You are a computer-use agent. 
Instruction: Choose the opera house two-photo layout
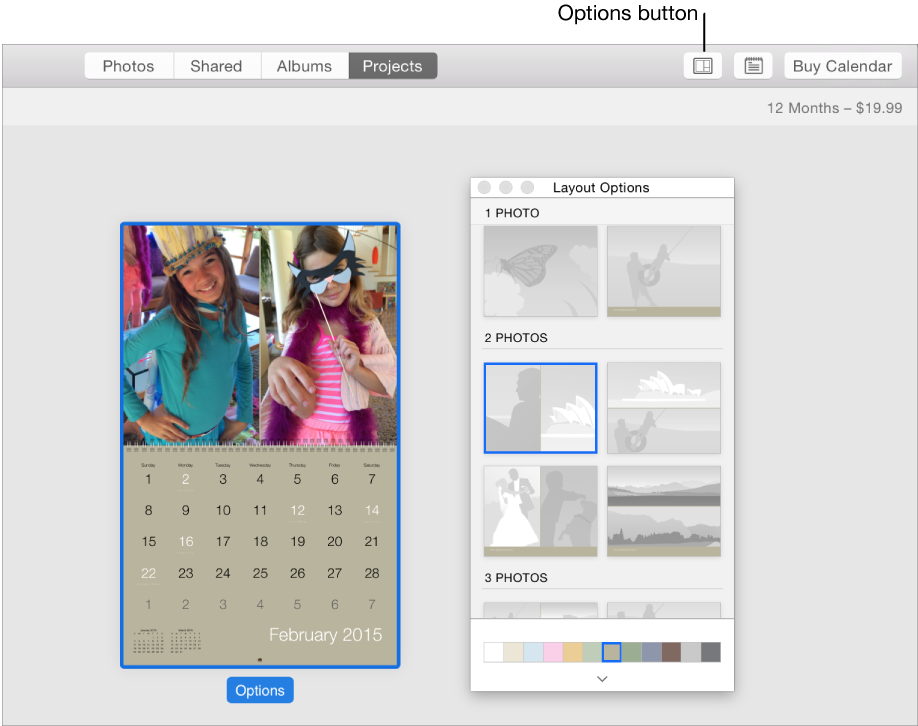click(x=663, y=408)
